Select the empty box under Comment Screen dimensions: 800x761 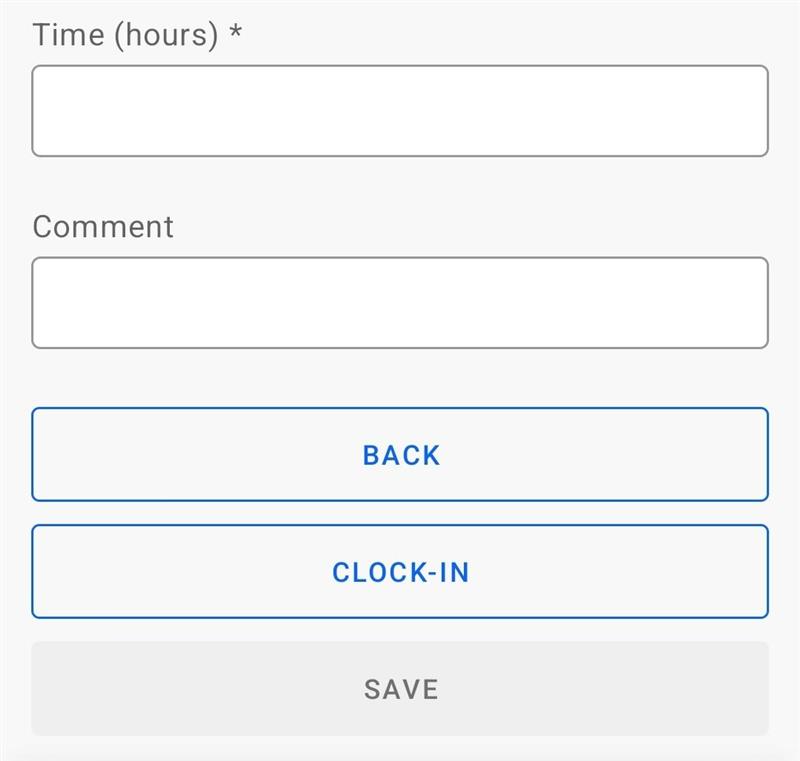click(400, 303)
